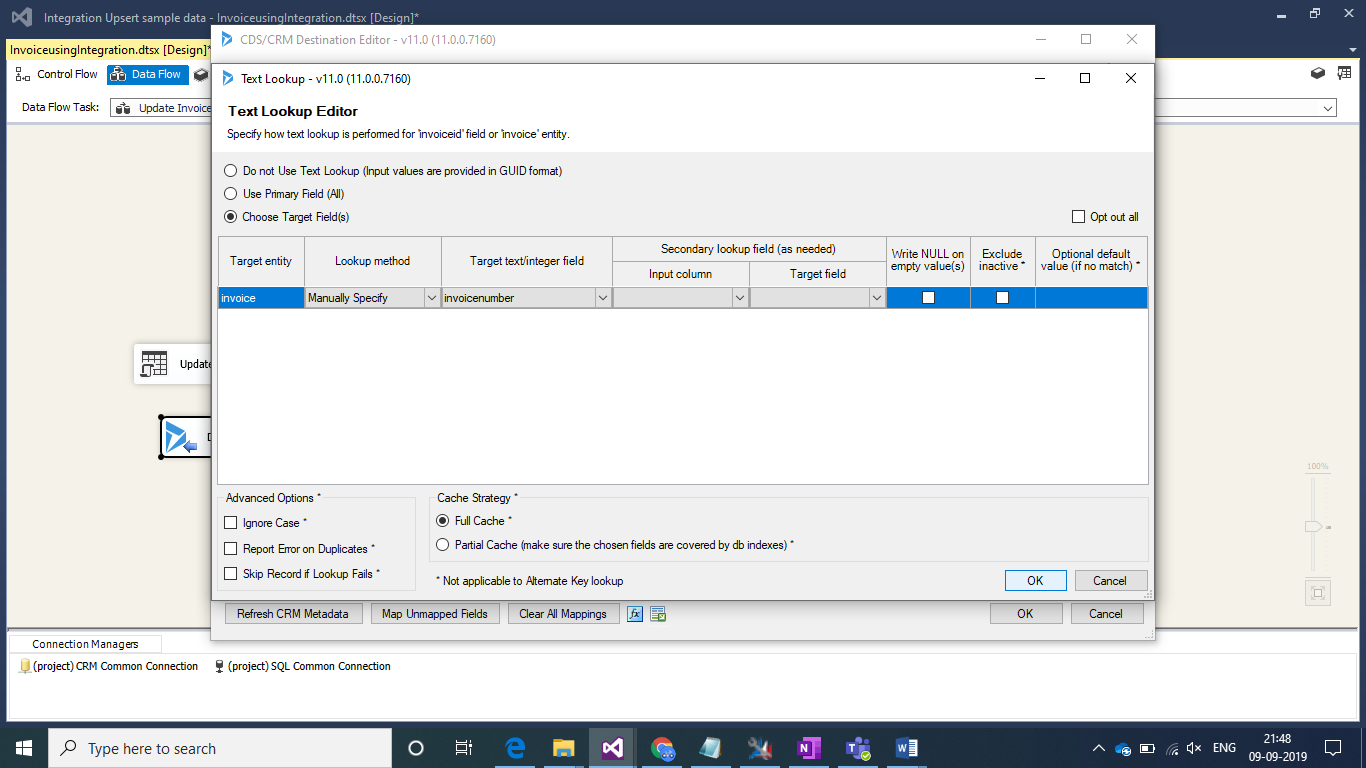Click the Text Lookup dialog title icon
Viewport: 1366px width, 768px height.
pyautogui.click(x=227, y=78)
